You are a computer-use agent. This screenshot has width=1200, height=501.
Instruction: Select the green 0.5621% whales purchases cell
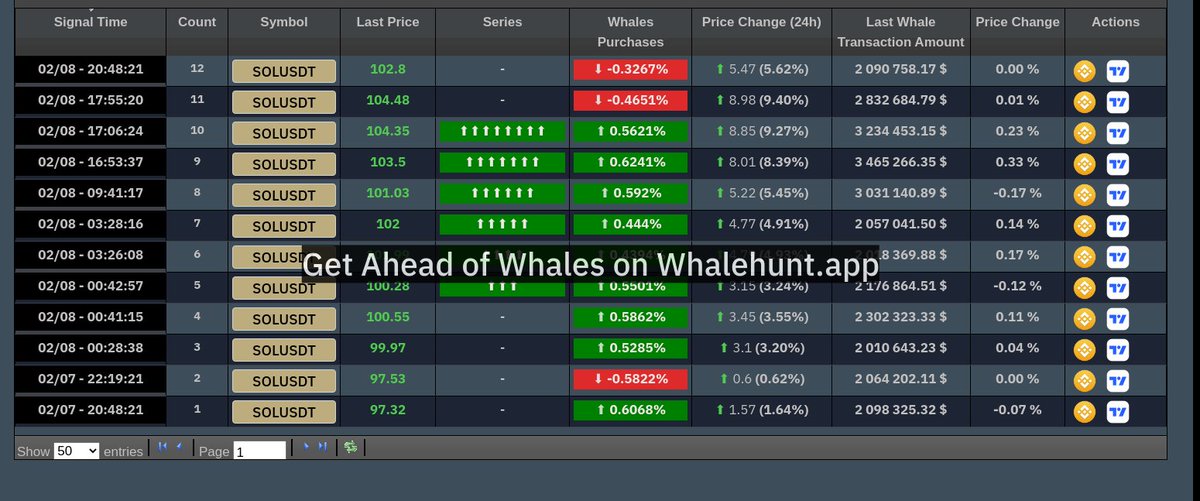tap(631, 132)
